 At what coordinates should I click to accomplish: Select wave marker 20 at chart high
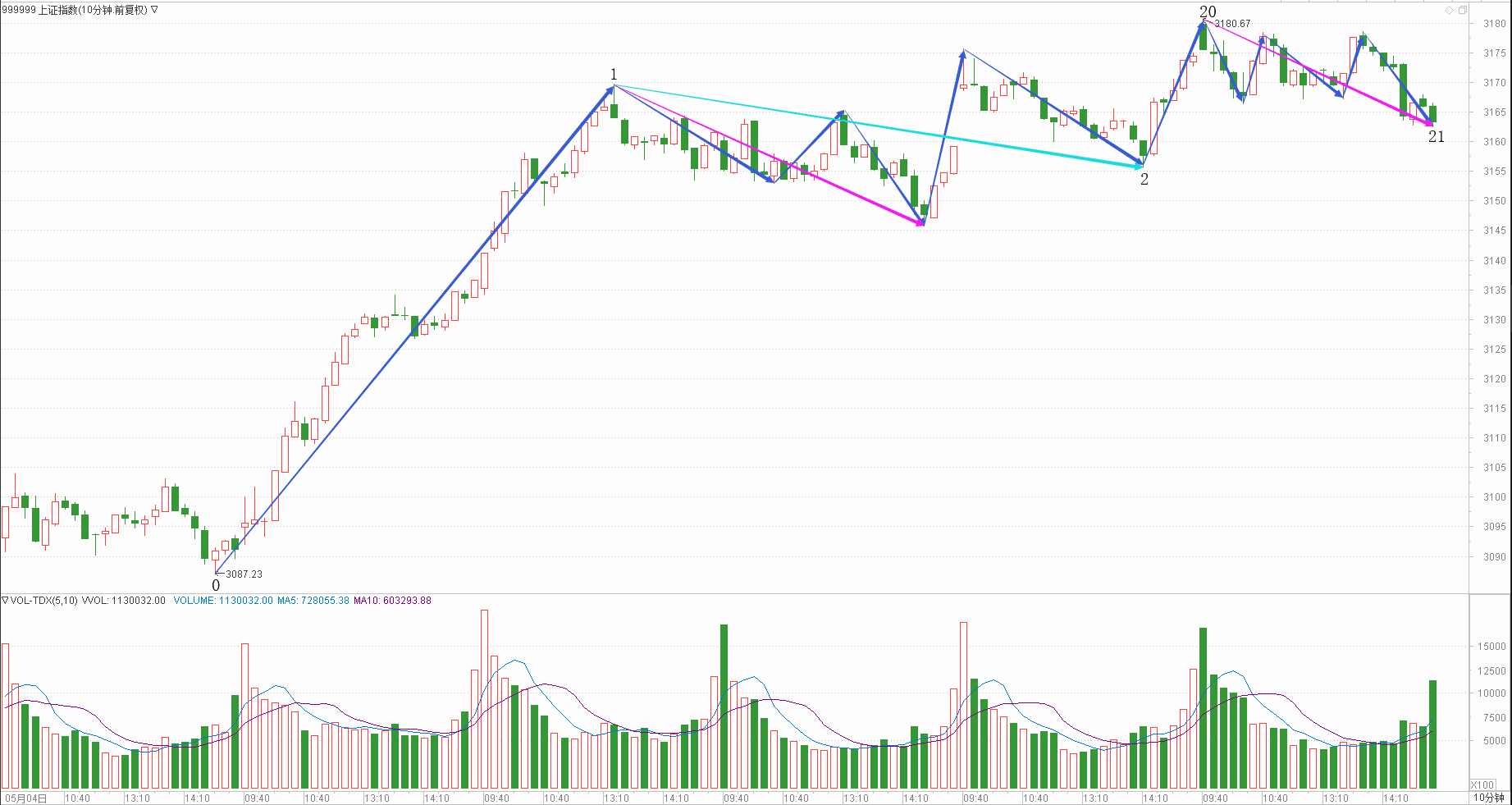(x=1208, y=11)
